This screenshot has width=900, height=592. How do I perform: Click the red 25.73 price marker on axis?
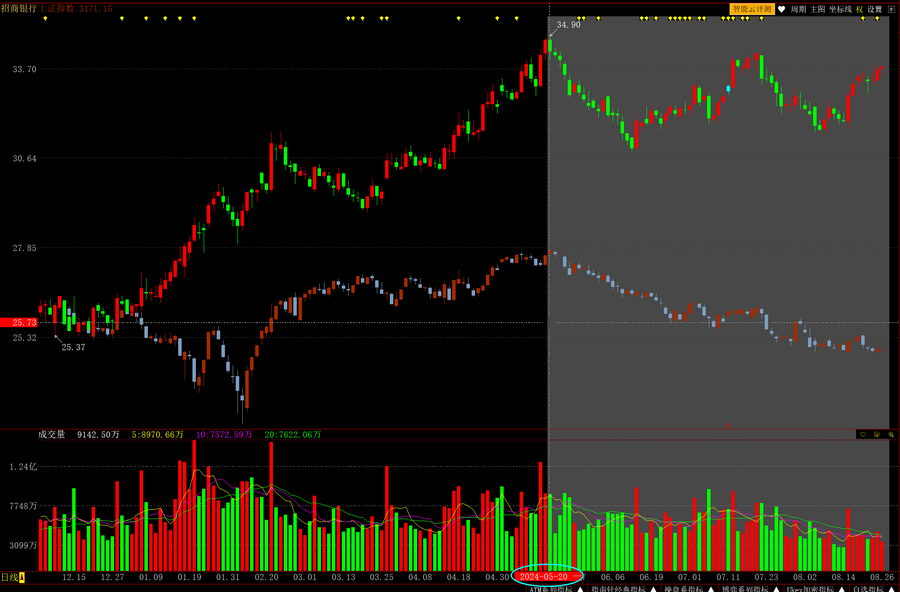pos(19,322)
